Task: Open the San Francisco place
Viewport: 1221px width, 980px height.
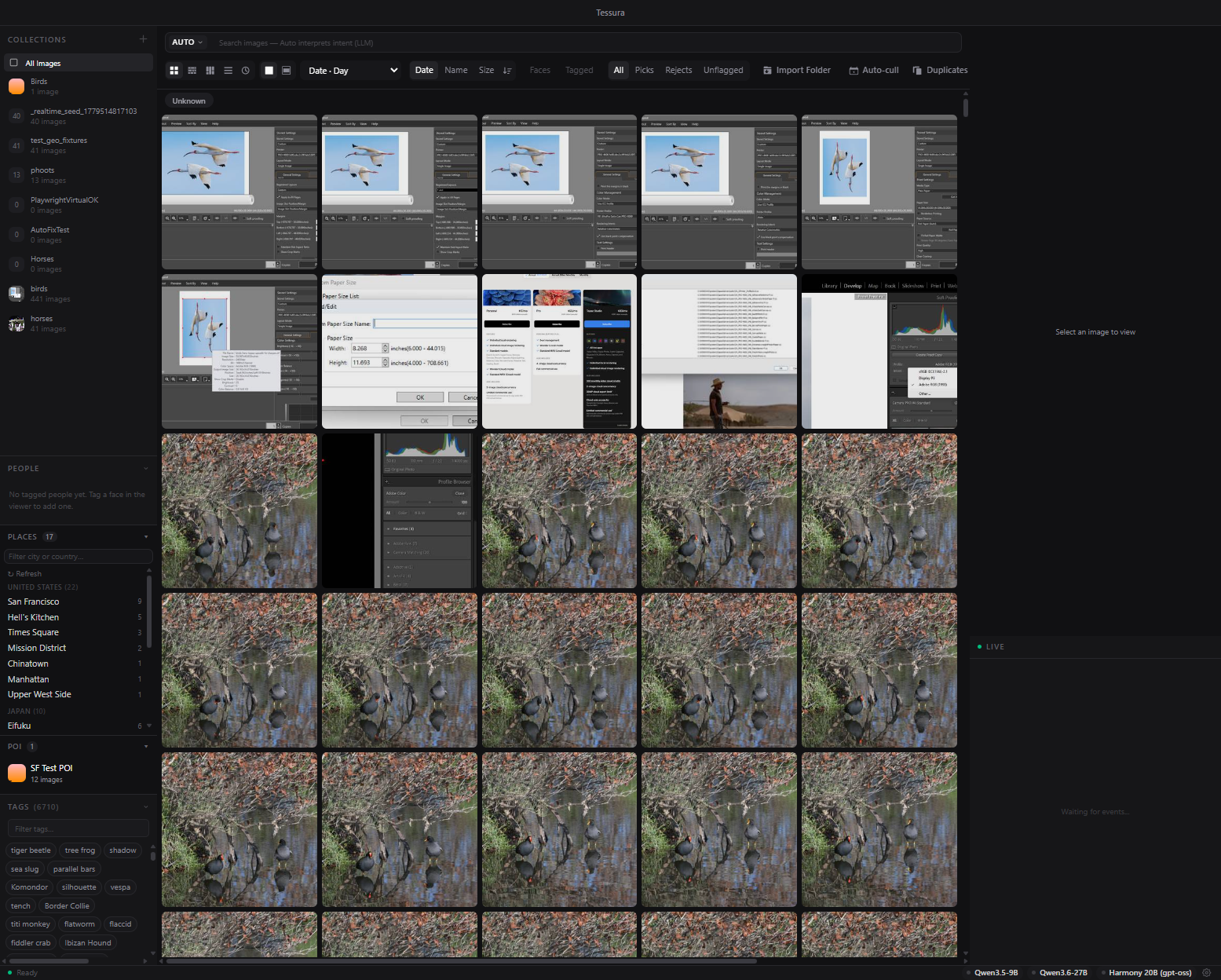Action: (x=75, y=602)
